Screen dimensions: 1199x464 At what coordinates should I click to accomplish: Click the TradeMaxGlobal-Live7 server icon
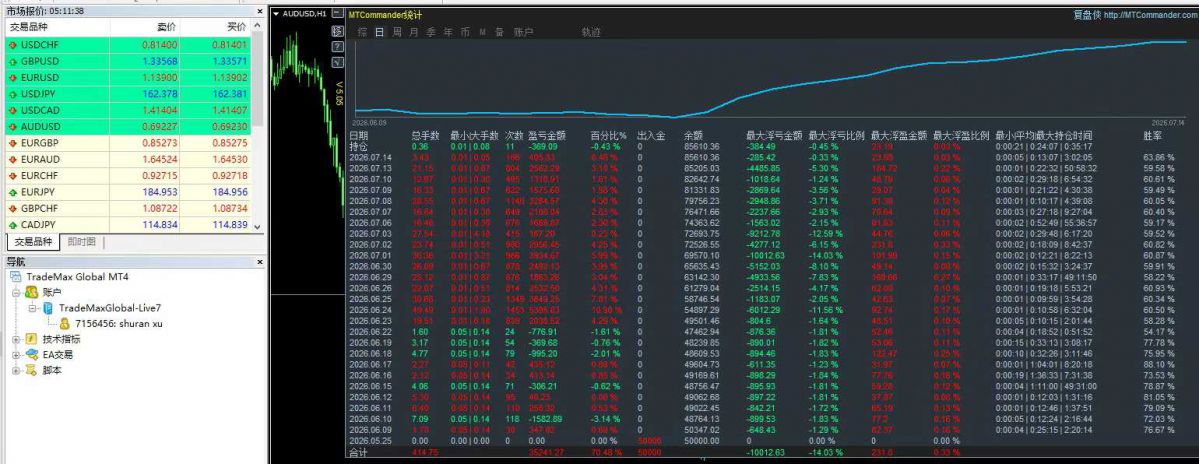pyautogui.click(x=47, y=308)
